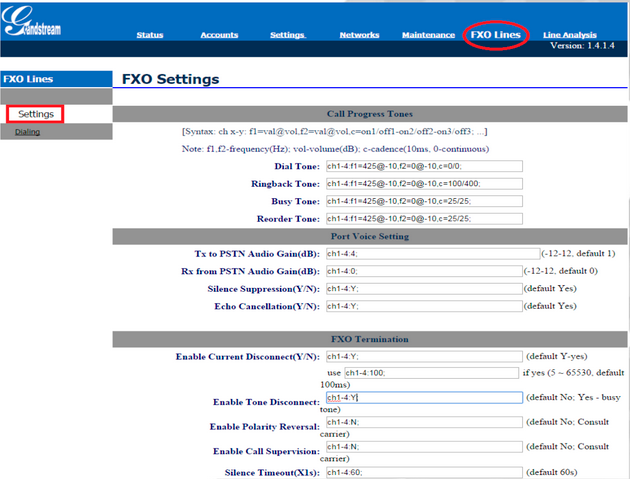Image resolution: width=630 pixels, height=479 pixels.
Task: Focus the Busy Tone text box
Action: coord(423,201)
